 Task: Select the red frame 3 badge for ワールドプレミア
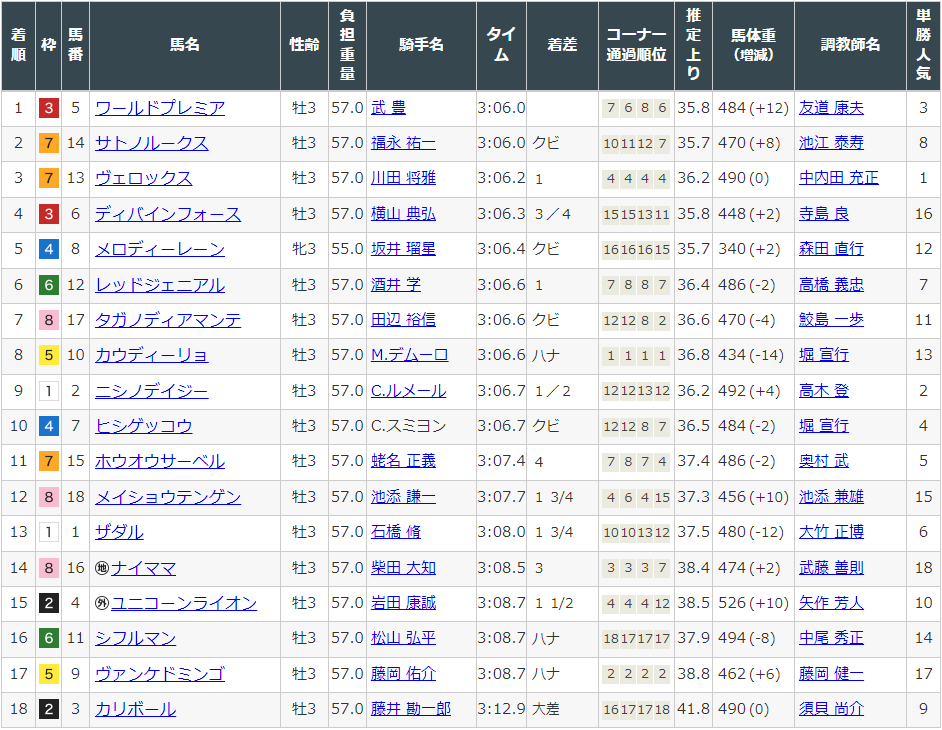point(49,108)
